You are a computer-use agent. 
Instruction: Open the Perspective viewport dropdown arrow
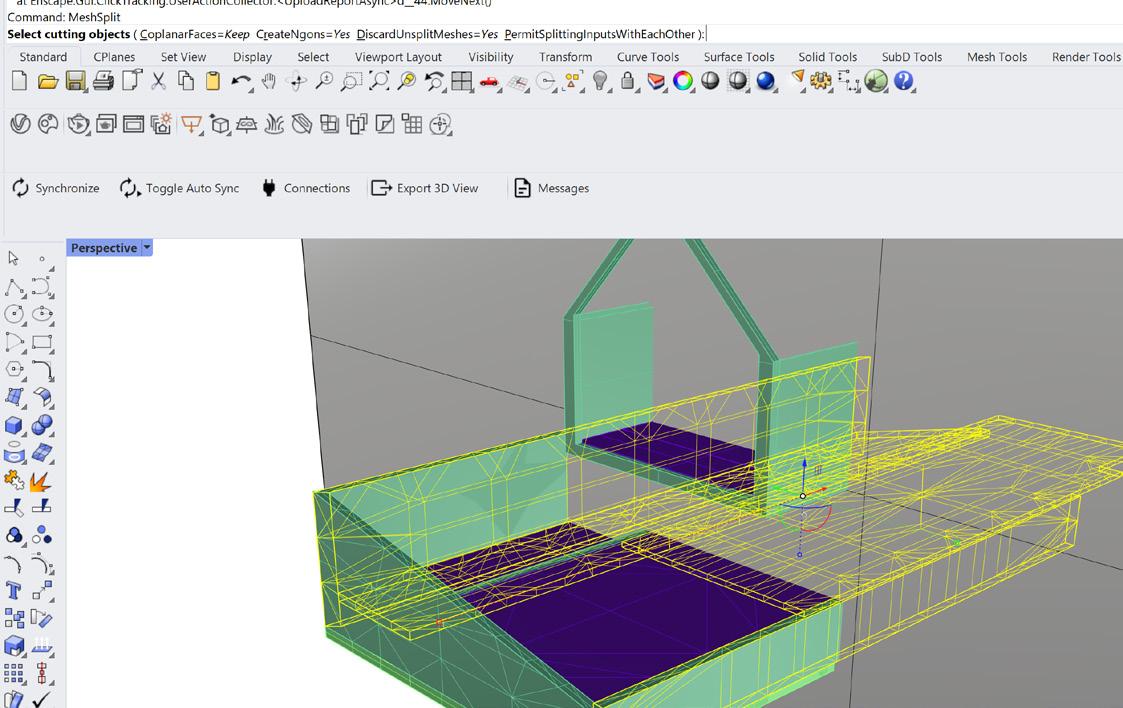coord(147,248)
